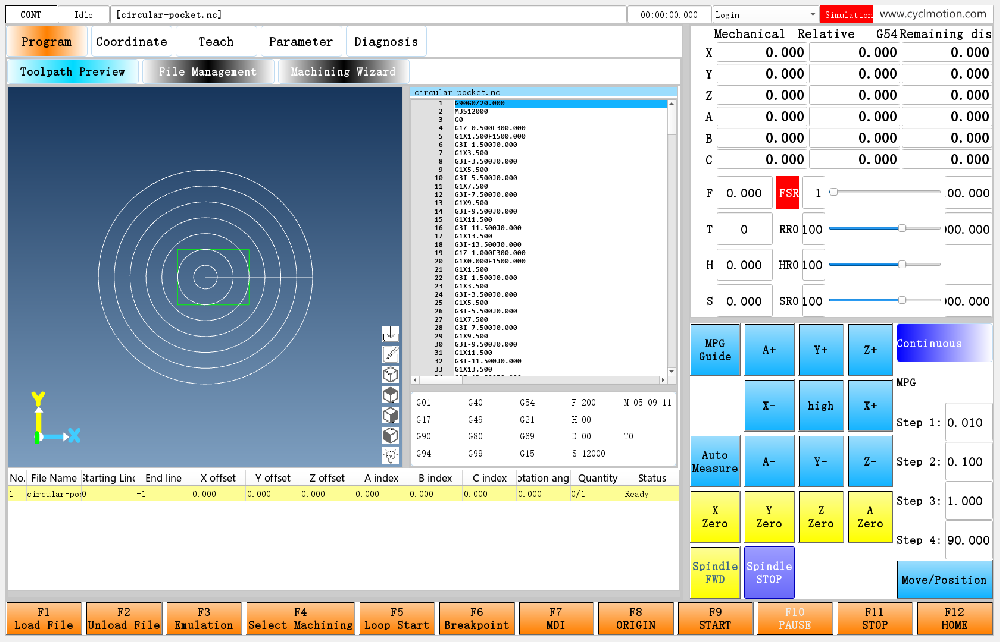Select the cube icon with shaded top face
Screen dimensions: 1000x642
coord(390,395)
